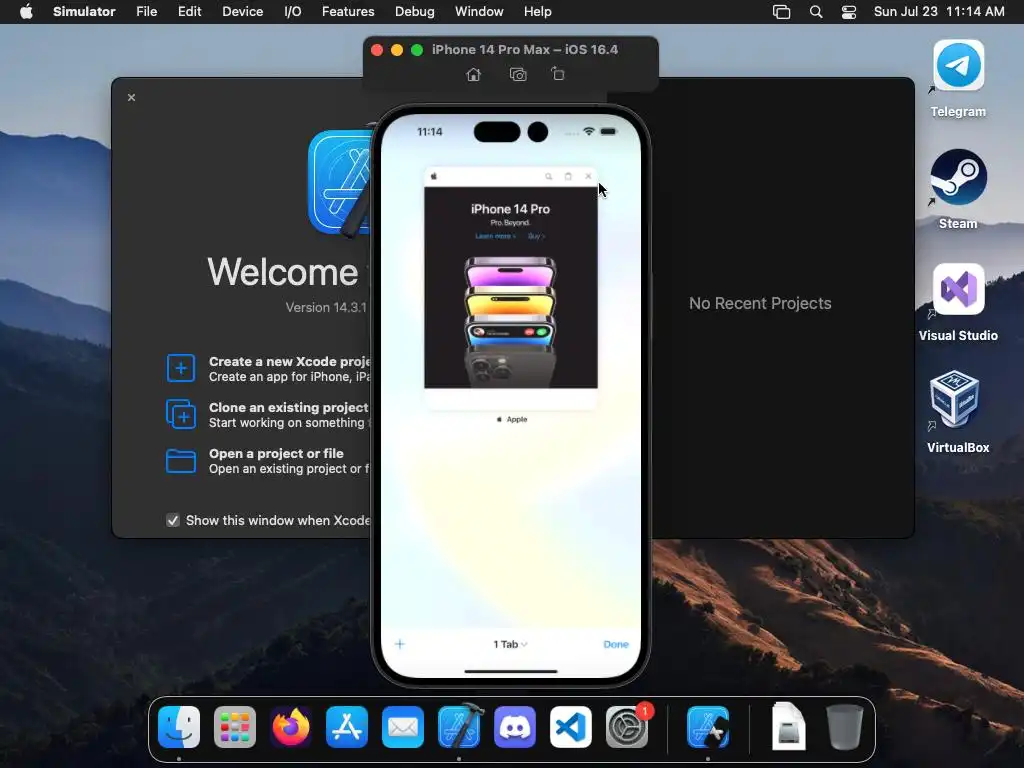Select Open a project or file
The width and height of the screenshot is (1024, 768).
click(289, 460)
